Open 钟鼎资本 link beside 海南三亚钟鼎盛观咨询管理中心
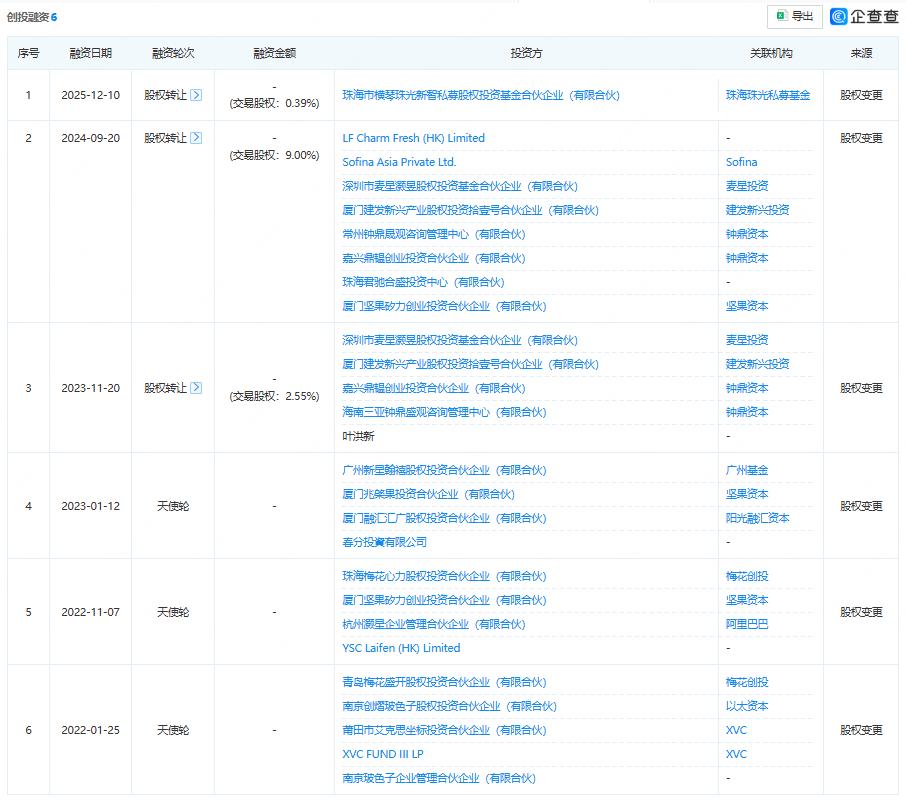The height and width of the screenshot is (804, 906). pyautogui.click(x=747, y=412)
